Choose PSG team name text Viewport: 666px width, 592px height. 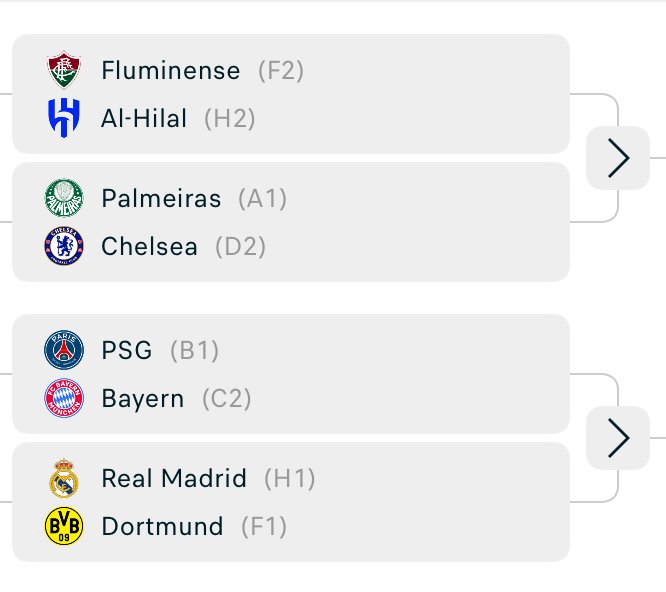(127, 351)
